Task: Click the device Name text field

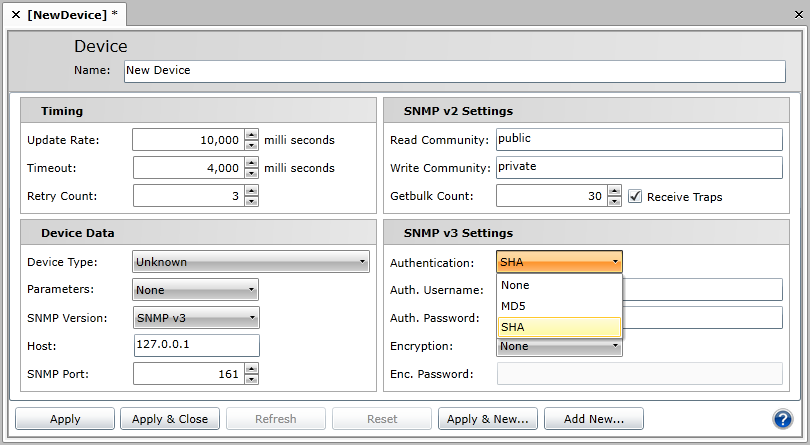Action: (454, 71)
